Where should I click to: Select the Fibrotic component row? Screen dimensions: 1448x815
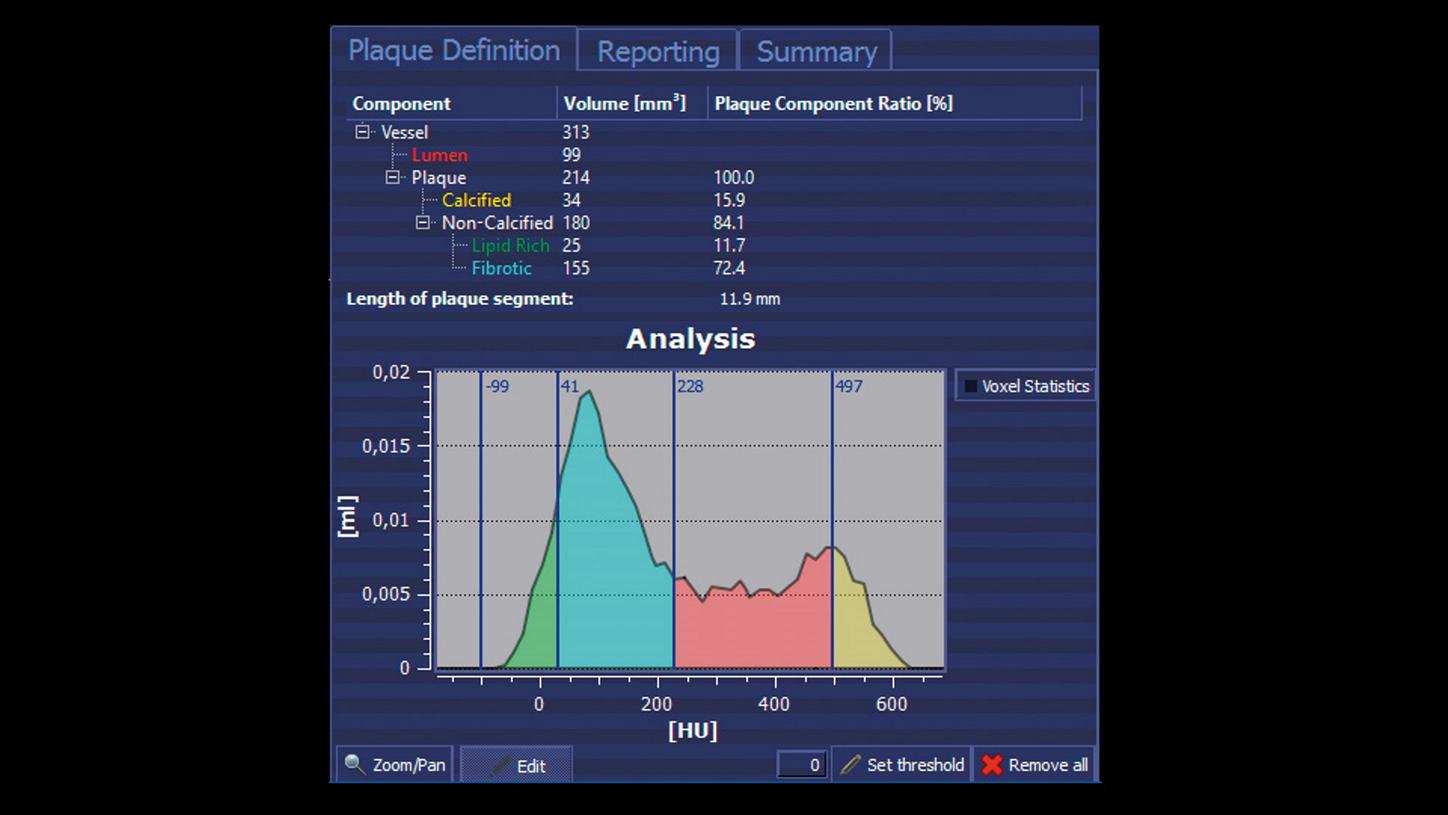tap(501, 268)
